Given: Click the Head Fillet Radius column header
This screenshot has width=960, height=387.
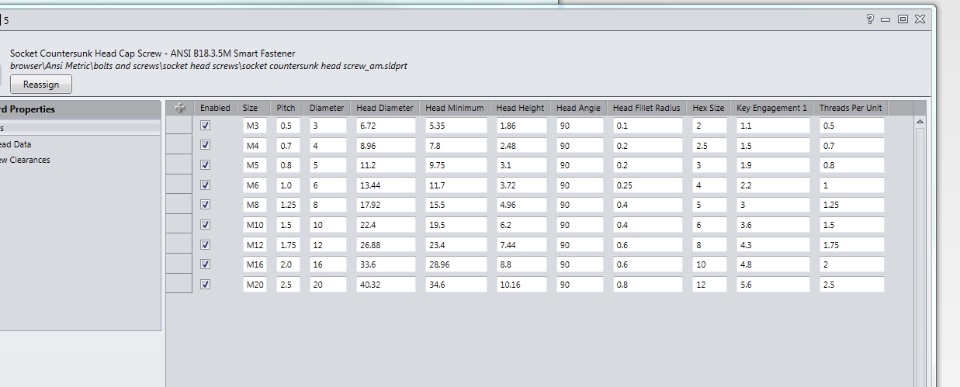Looking at the screenshot, I should click(x=647, y=108).
